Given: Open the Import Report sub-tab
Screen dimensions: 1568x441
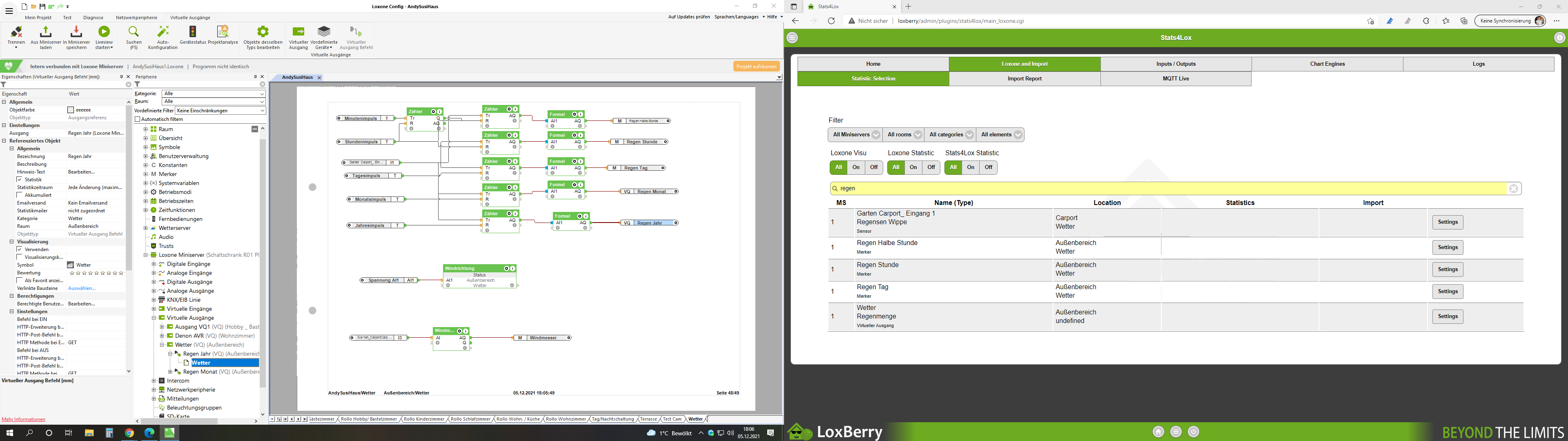Looking at the screenshot, I should [x=1025, y=78].
